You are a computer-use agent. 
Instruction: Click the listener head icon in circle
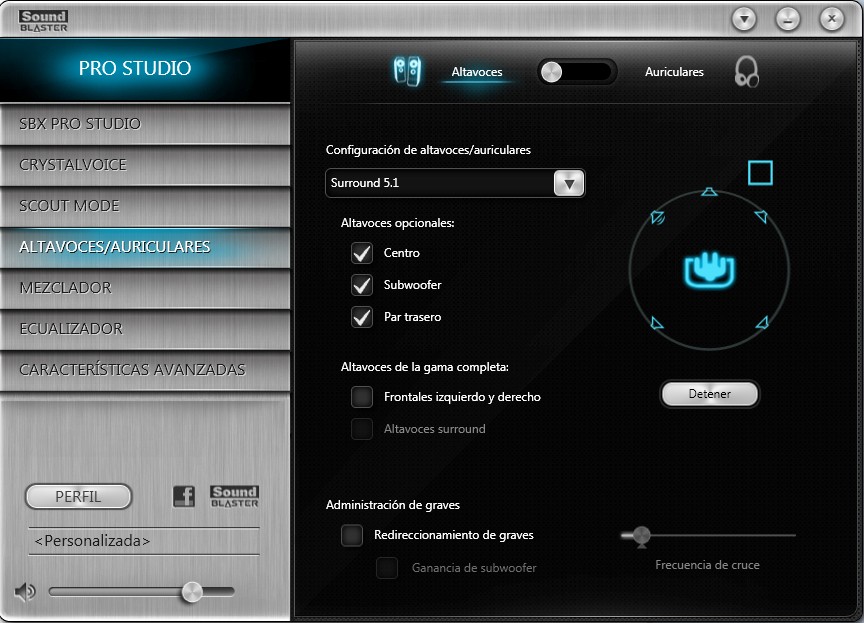click(x=709, y=269)
